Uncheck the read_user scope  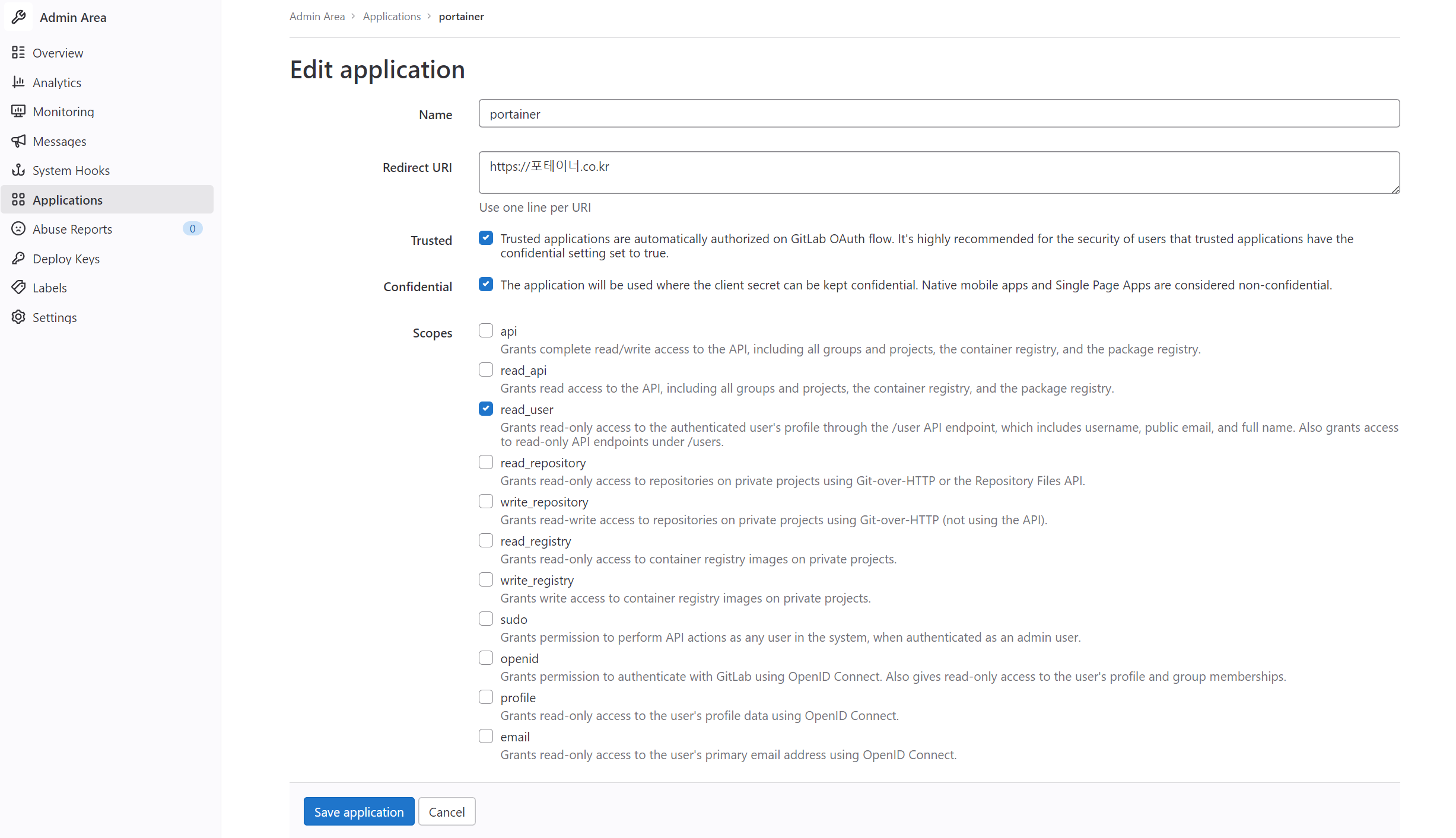(486, 409)
